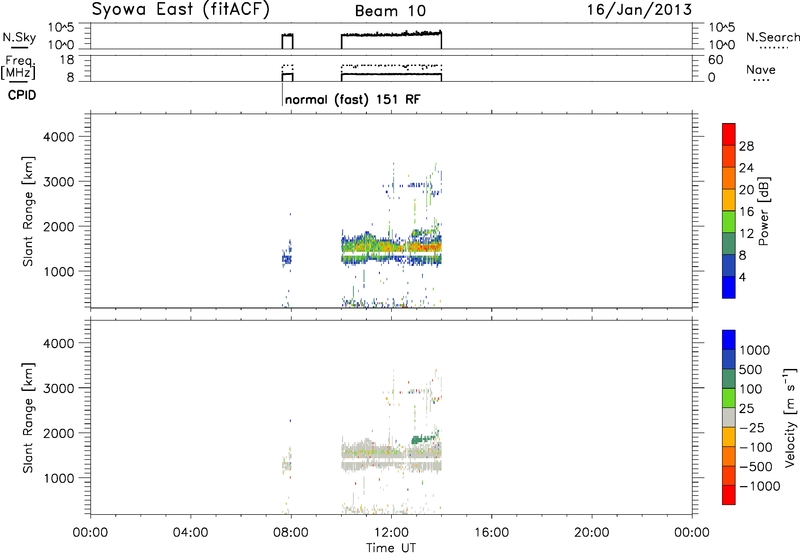Viewport: 800px width, 554px height.
Task: Click the red segment of the Power colorbar
Action: click(729, 134)
